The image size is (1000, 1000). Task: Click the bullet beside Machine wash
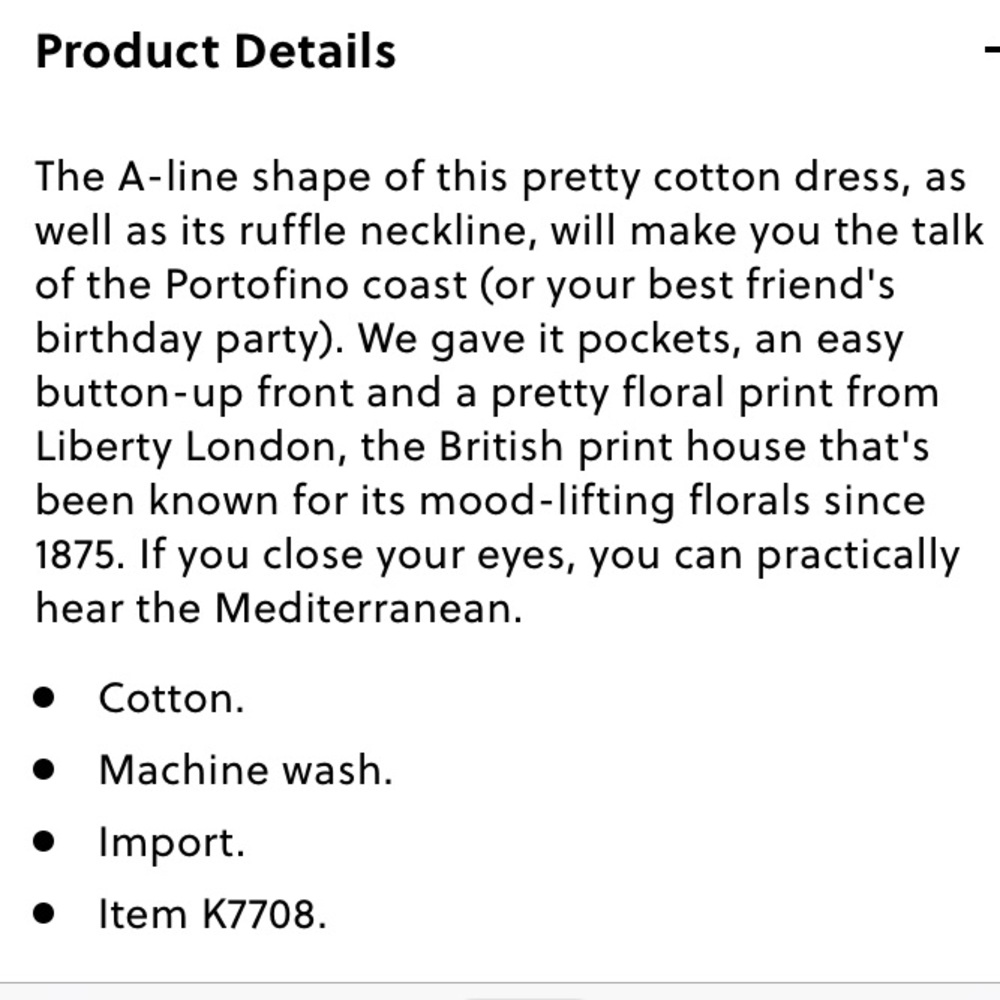point(43,770)
